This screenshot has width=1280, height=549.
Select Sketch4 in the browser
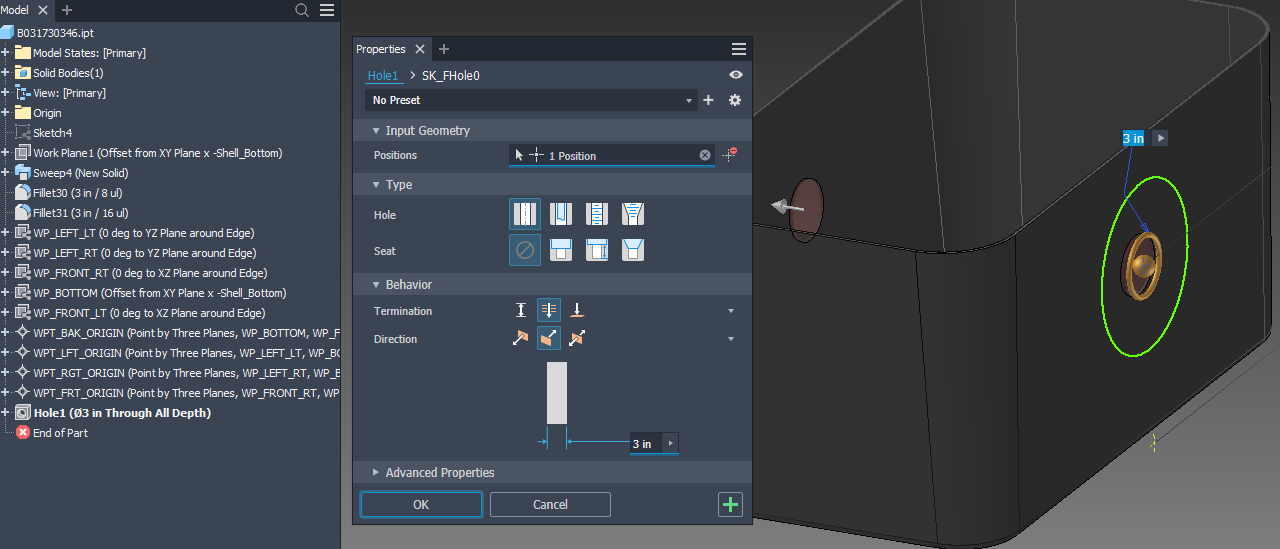pos(52,132)
